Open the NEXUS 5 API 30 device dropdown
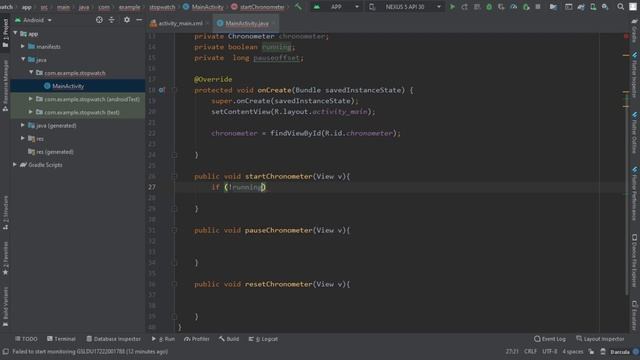 (405, 7)
